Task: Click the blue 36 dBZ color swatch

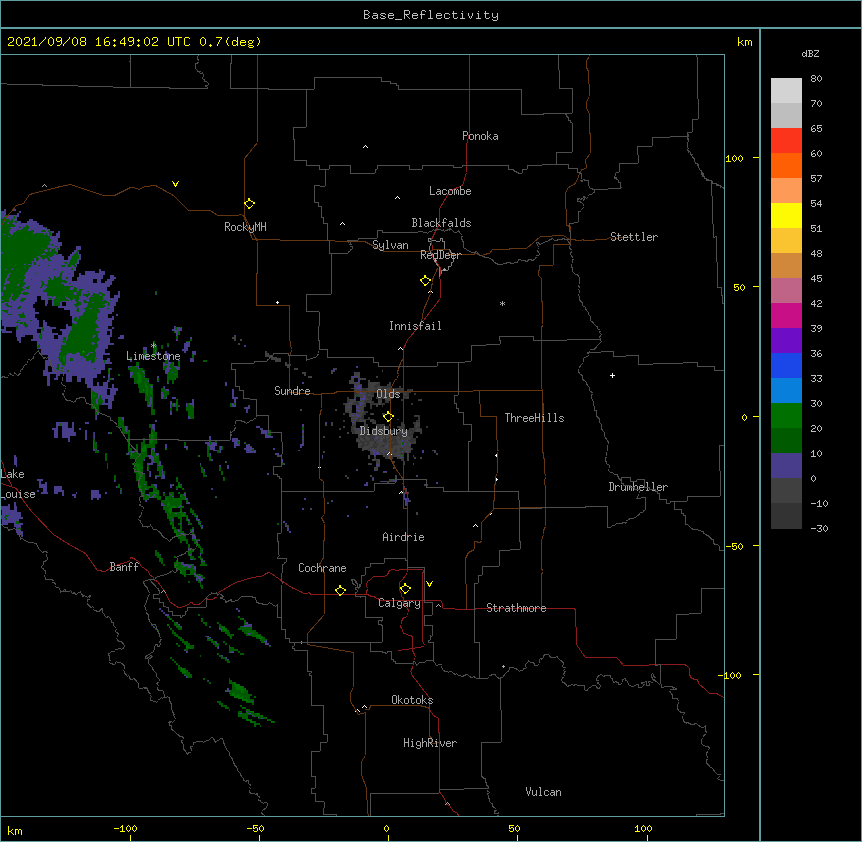Action: (786, 365)
